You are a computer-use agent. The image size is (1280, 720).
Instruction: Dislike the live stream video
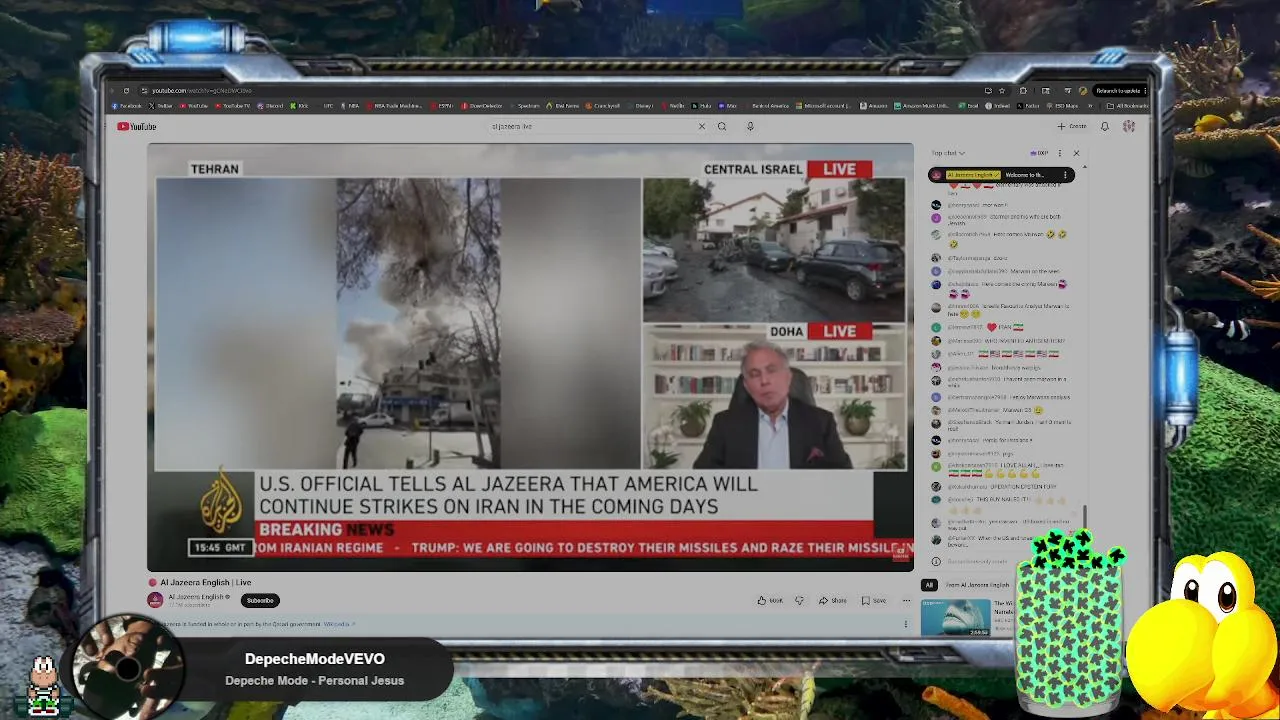coord(799,600)
